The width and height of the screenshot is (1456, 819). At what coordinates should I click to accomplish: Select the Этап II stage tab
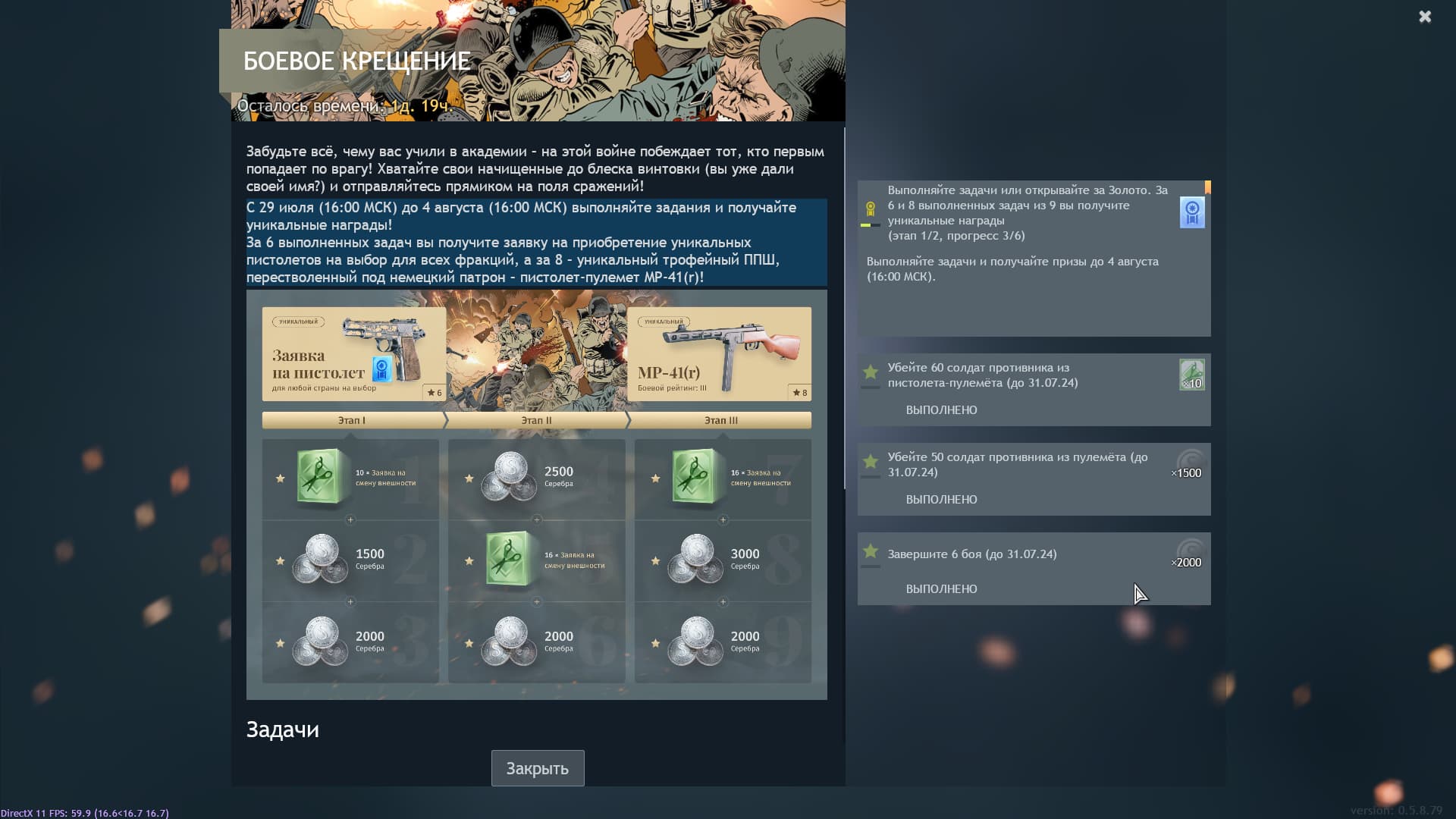coord(536,420)
